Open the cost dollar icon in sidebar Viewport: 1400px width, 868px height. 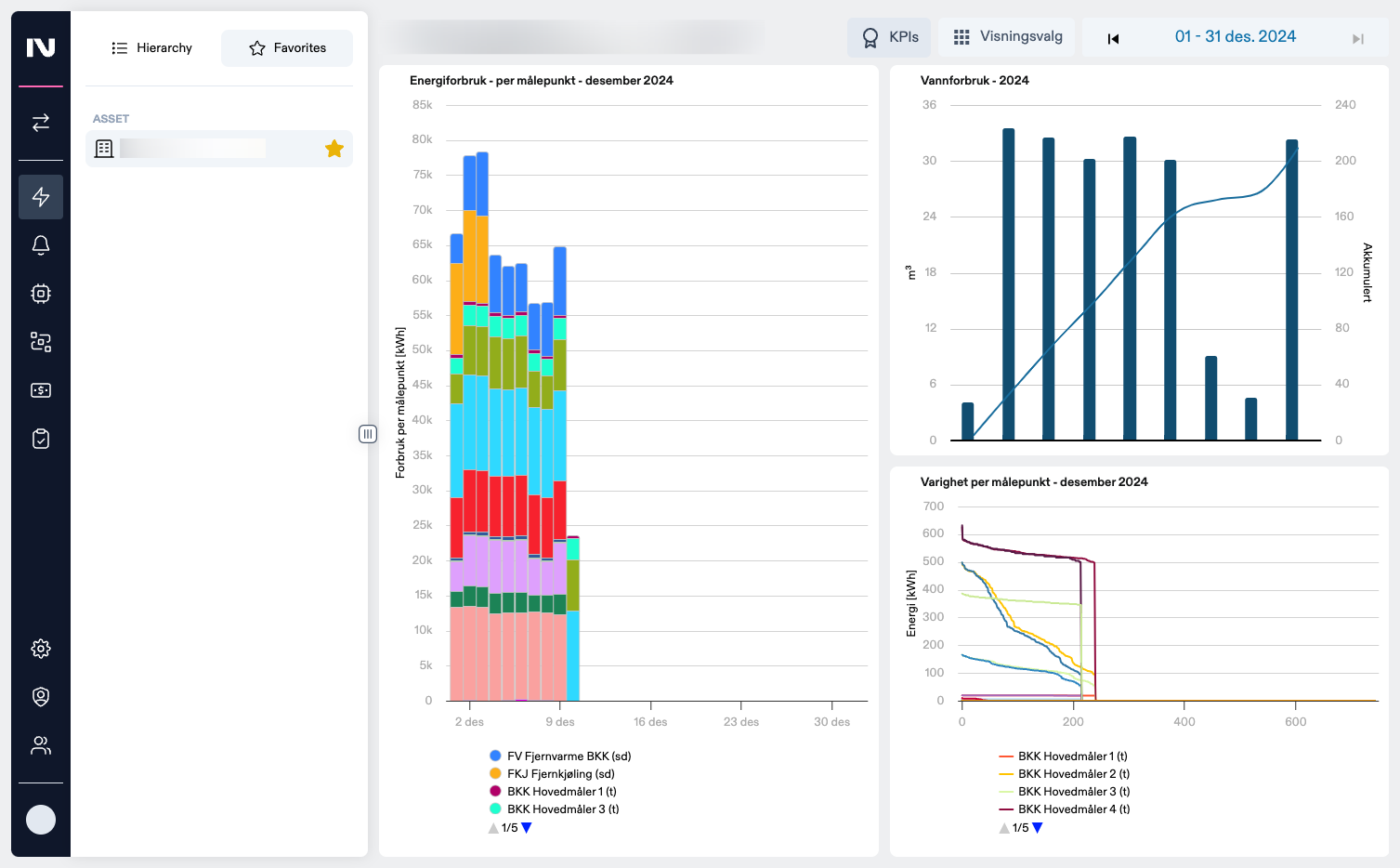click(41, 390)
